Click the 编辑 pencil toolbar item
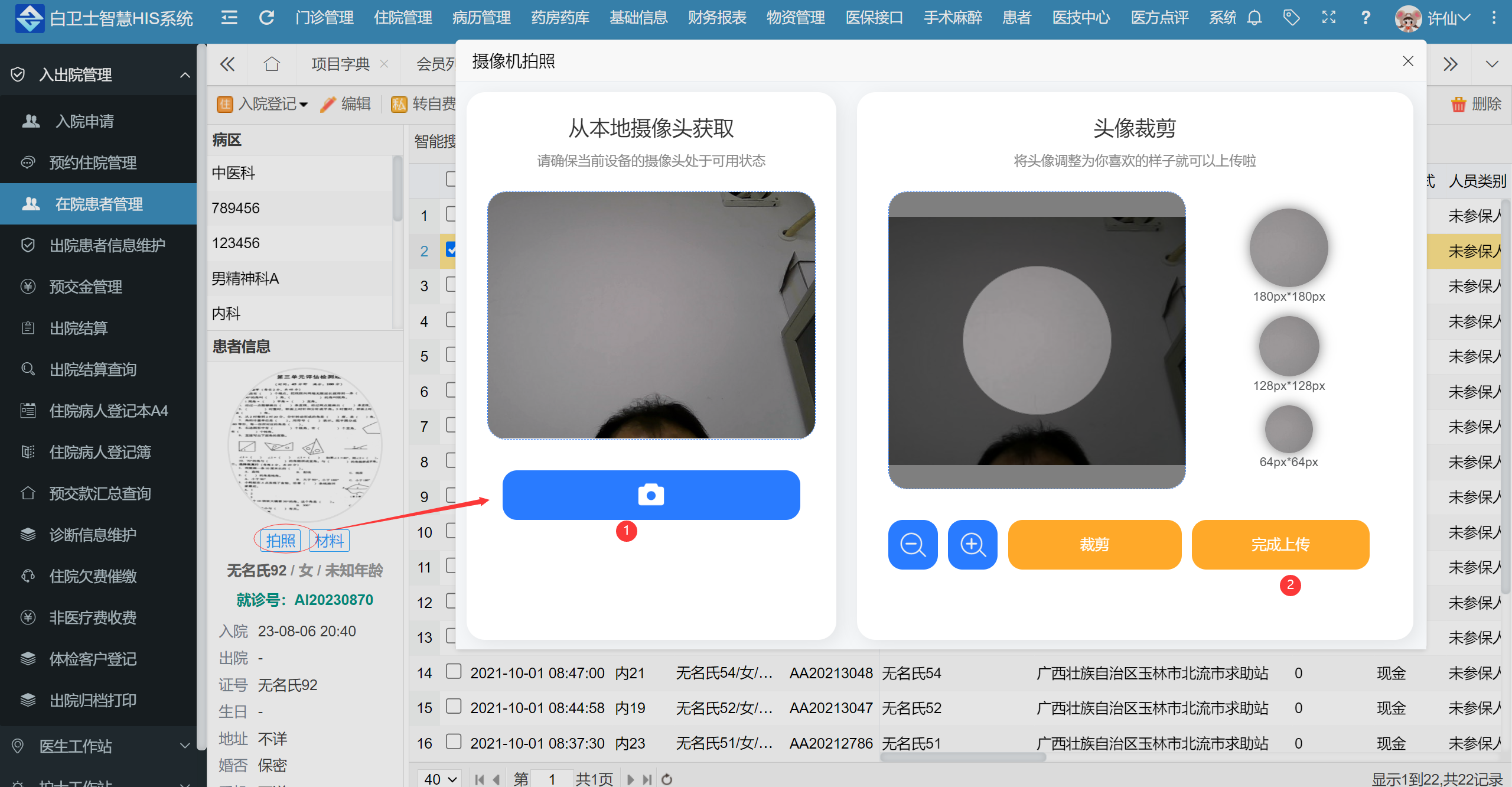This screenshot has width=1512, height=787. point(346,104)
